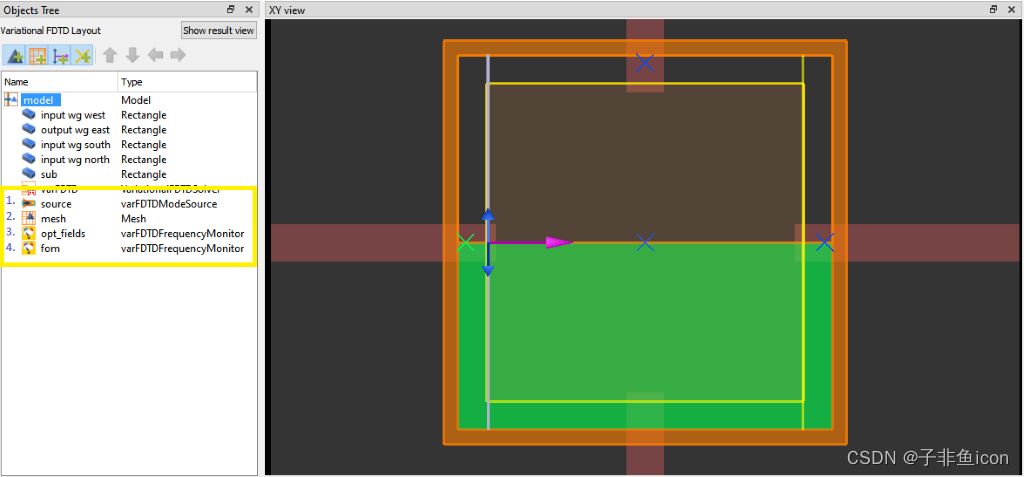1024x477 pixels.
Task: Move selected object up with the up arrow
Action: 110,56
